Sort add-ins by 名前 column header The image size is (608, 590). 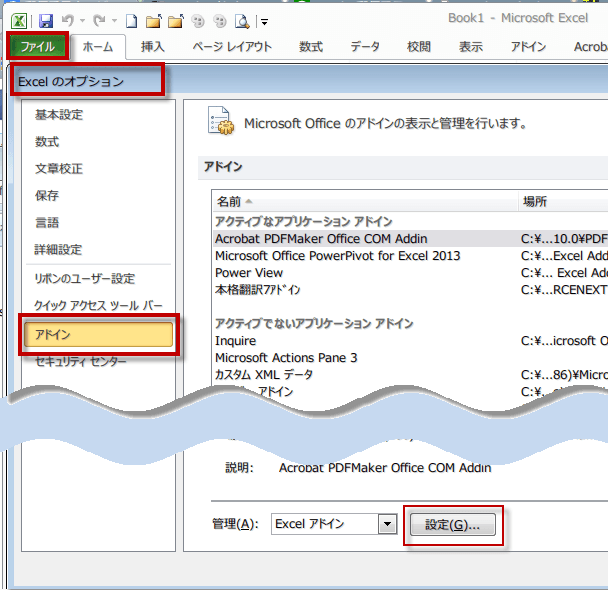coord(364,201)
